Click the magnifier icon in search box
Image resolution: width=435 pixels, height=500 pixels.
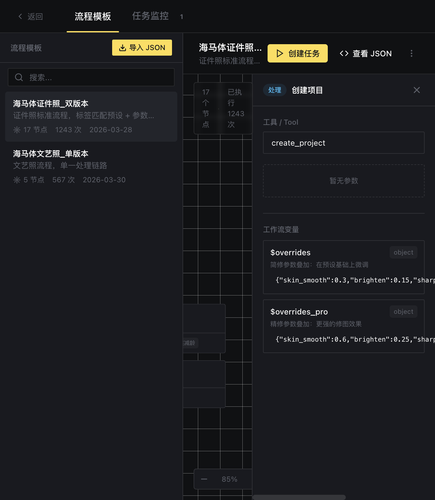click(x=19, y=77)
